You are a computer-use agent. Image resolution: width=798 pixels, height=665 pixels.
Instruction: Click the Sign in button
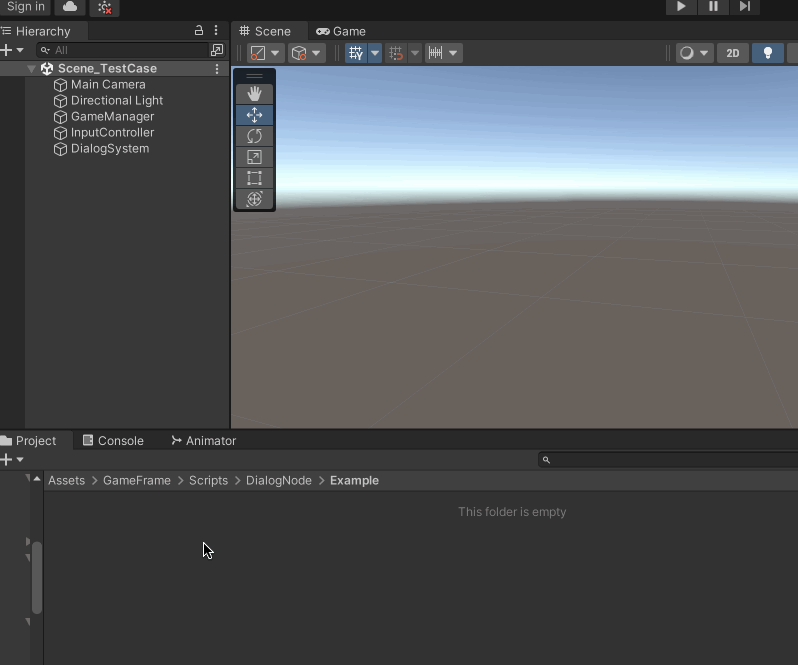click(25, 7)
